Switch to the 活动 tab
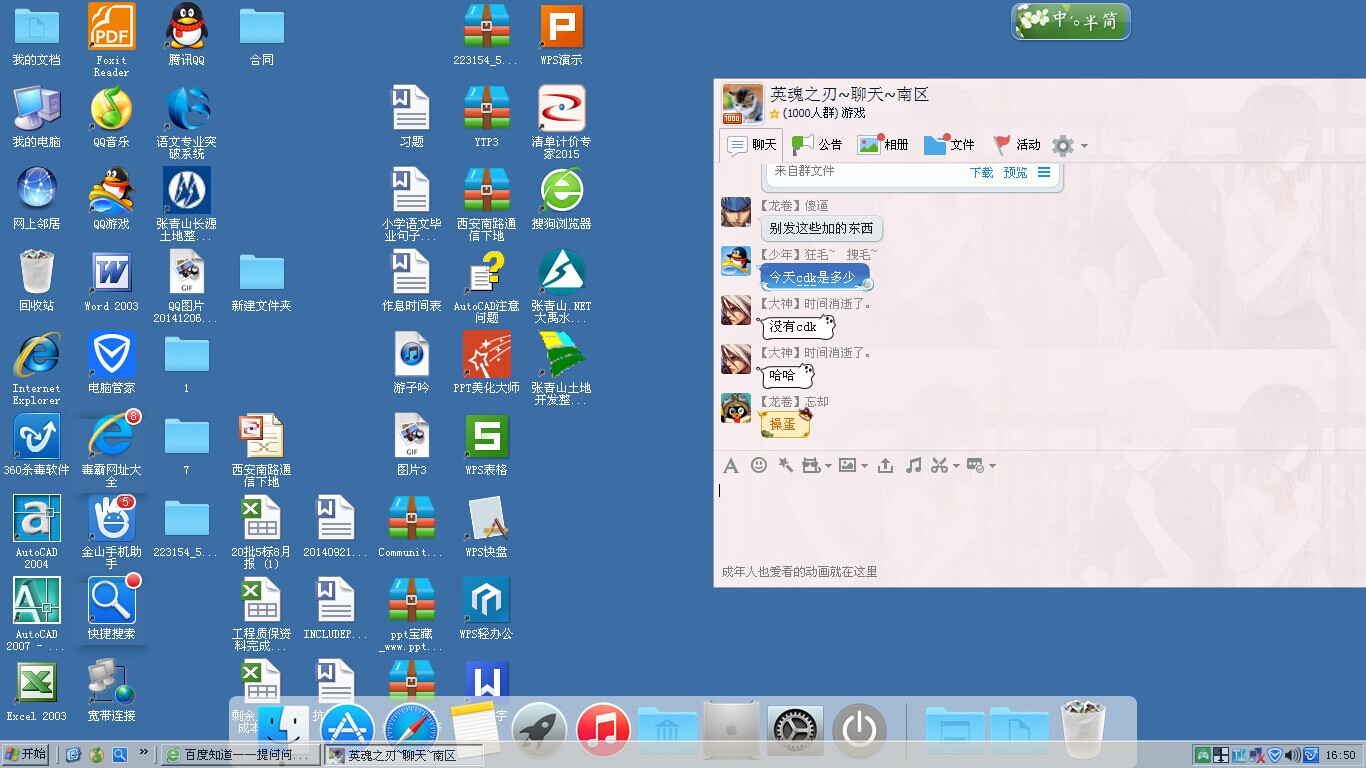 click(x=1016, y=145)
